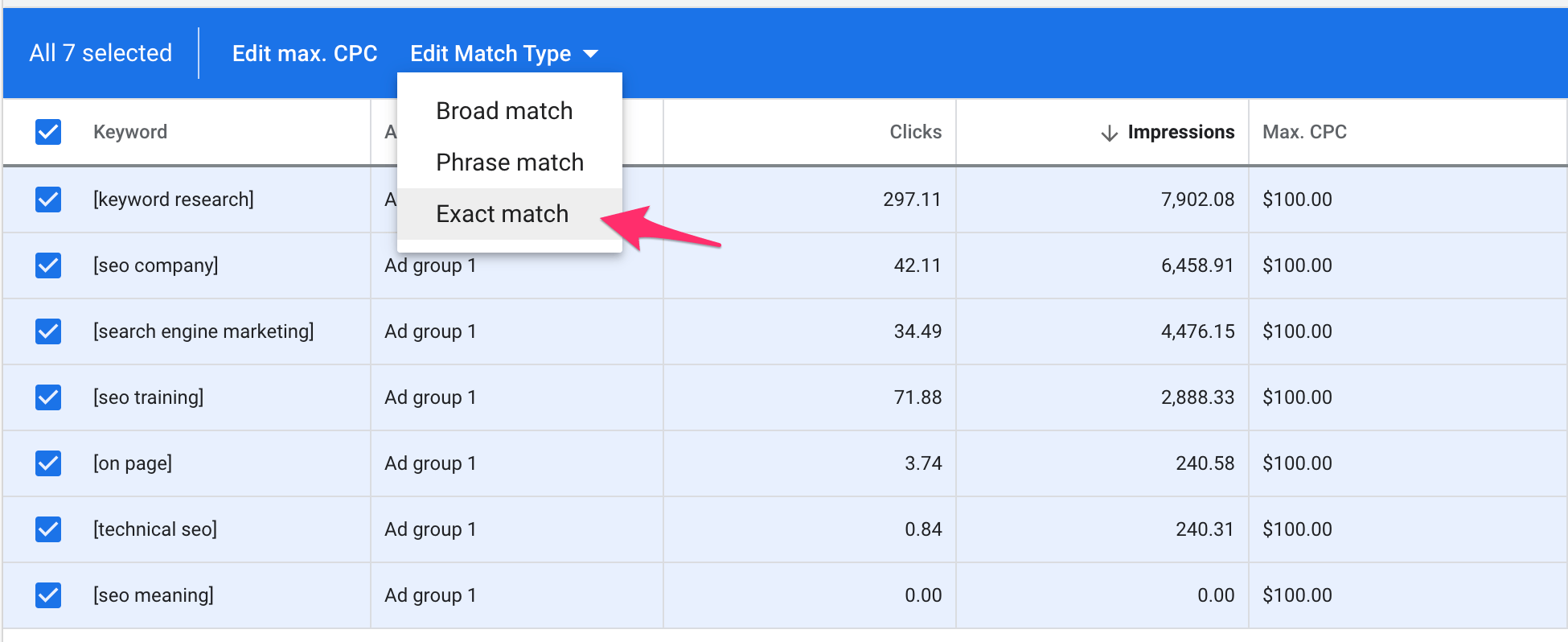Toggle the select-all header checkbox
Screen dimensions: 1568x642
tap(48, 132)
